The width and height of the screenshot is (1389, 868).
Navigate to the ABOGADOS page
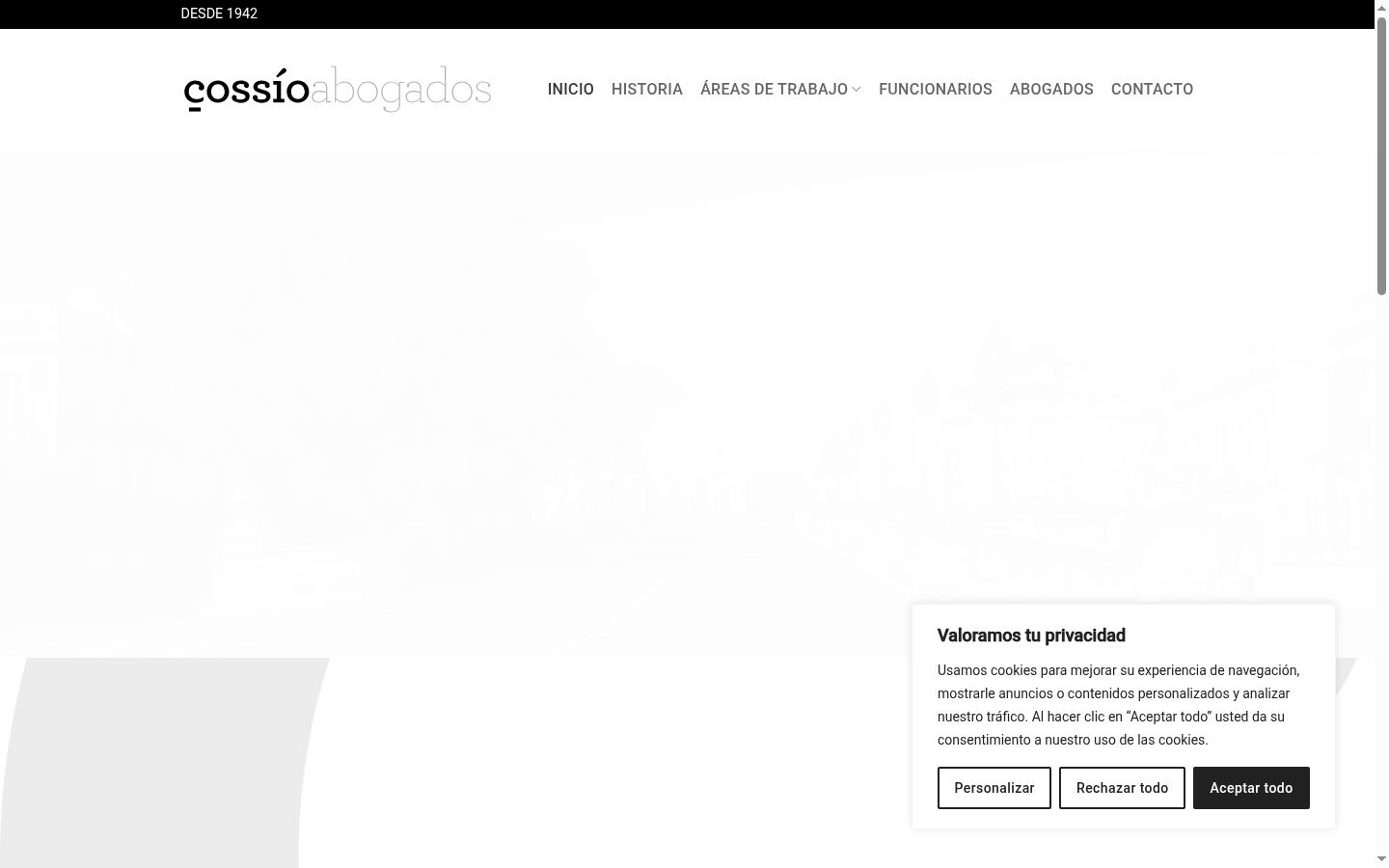[x=1051, y=89]
